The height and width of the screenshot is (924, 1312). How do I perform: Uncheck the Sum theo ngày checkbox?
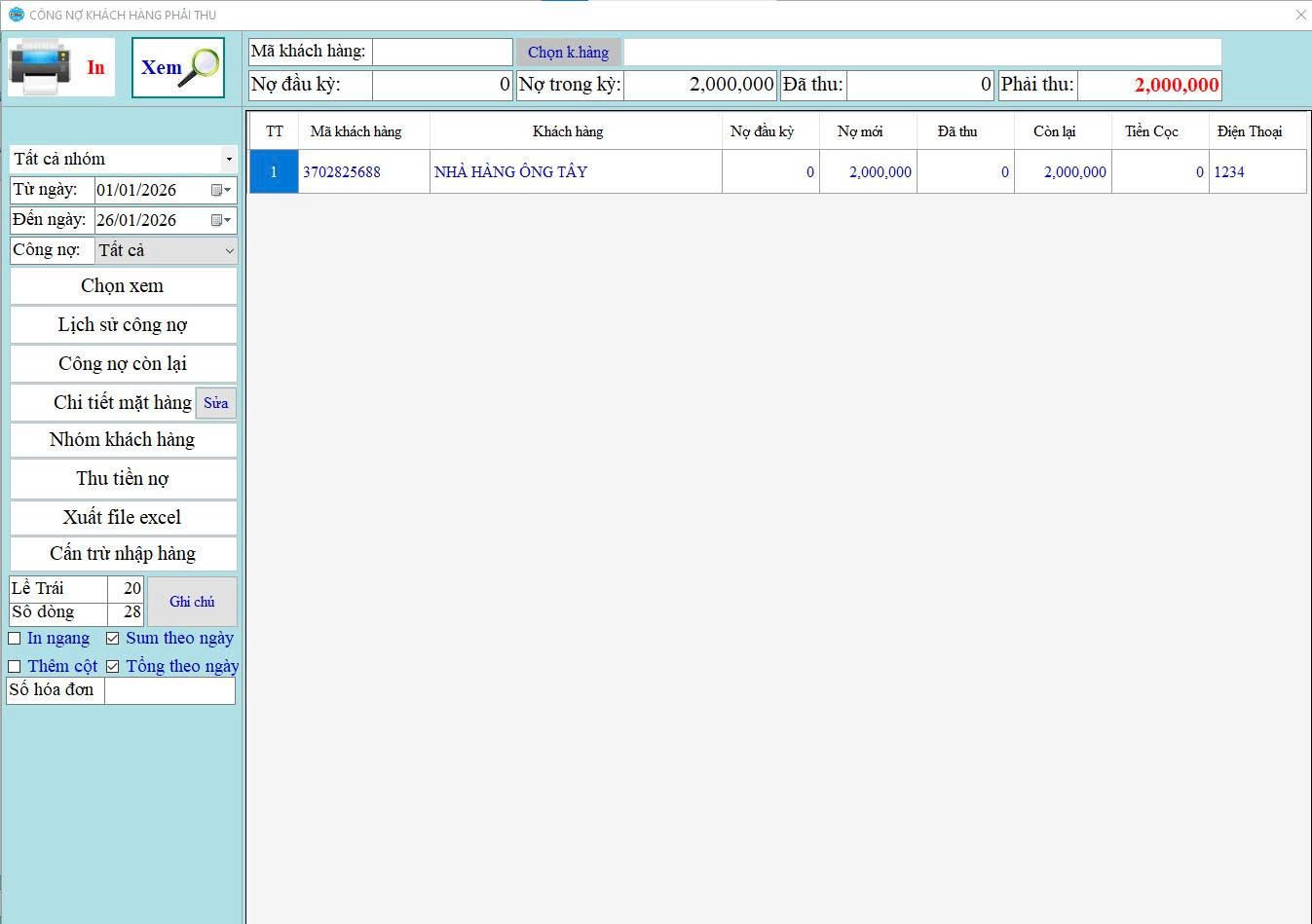[x=113, y=639]
